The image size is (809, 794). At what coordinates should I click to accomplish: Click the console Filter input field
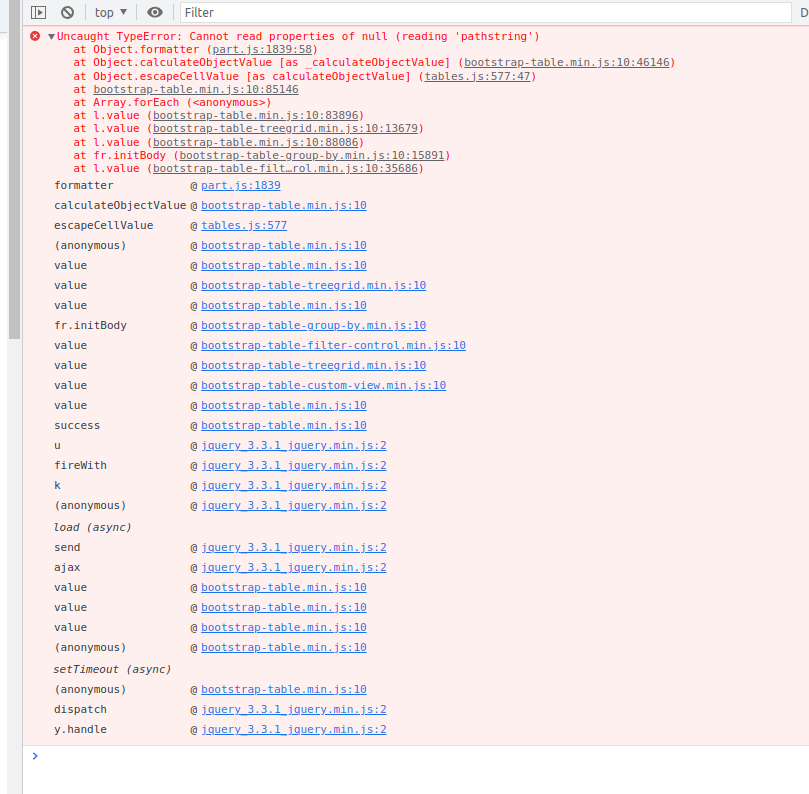300,12
